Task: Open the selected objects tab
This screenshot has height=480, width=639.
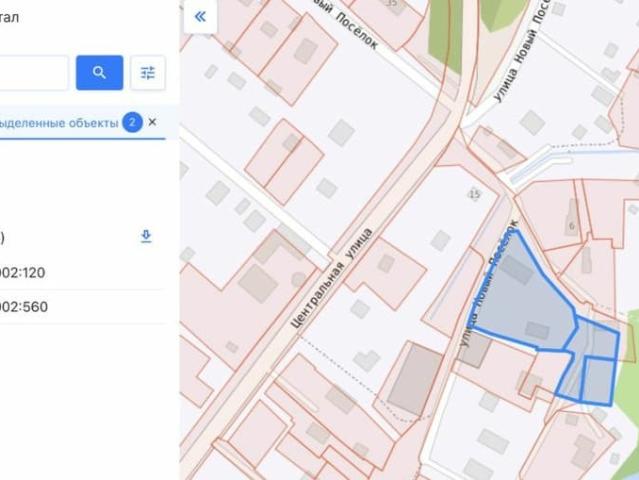Action: pos(59,123)
